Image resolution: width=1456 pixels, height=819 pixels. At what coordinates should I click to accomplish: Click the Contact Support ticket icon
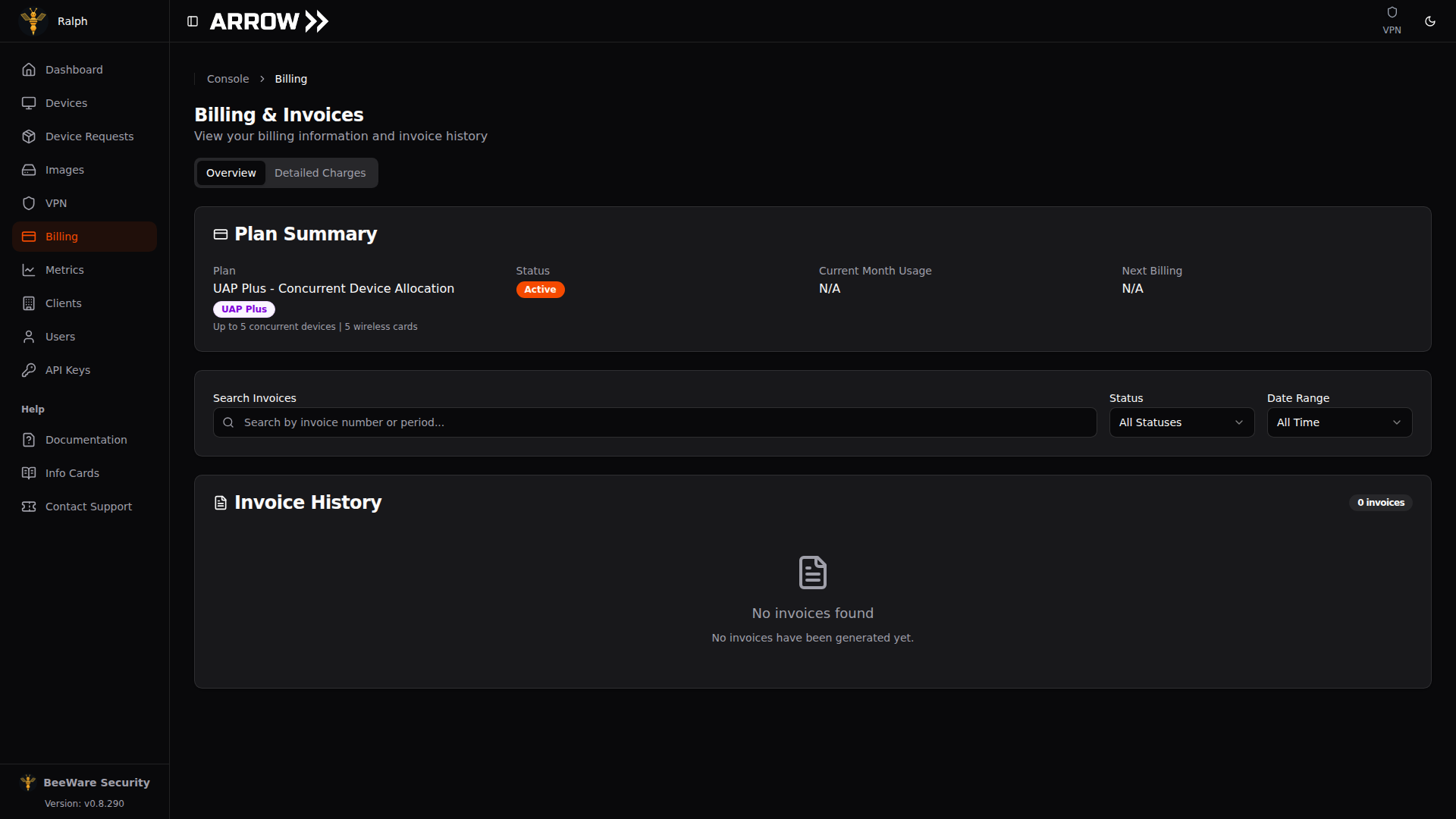pos(29,507)
